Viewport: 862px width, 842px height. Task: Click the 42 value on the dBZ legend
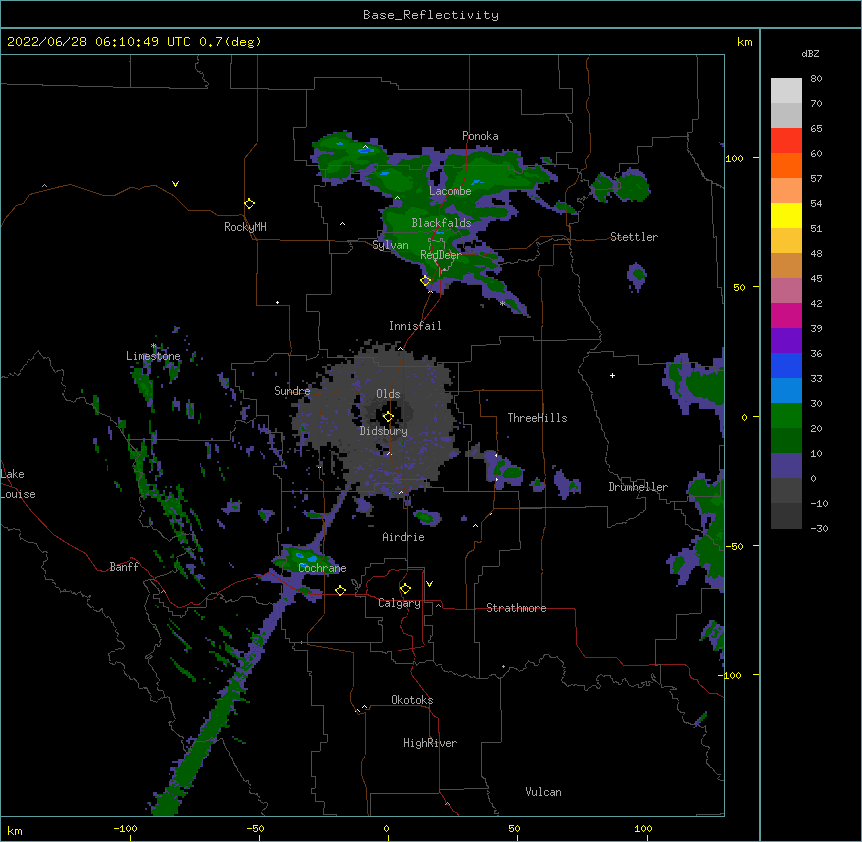816,303
